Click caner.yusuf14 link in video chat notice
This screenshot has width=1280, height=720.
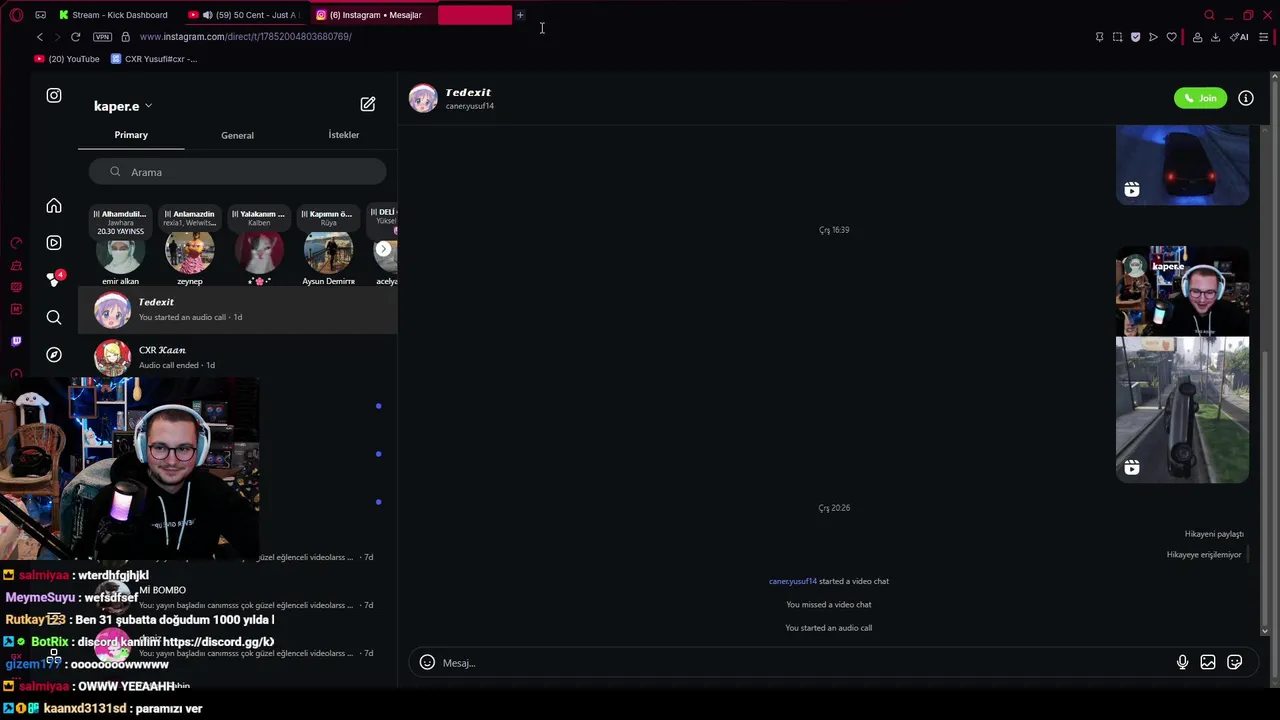click(x=793, y=581)
